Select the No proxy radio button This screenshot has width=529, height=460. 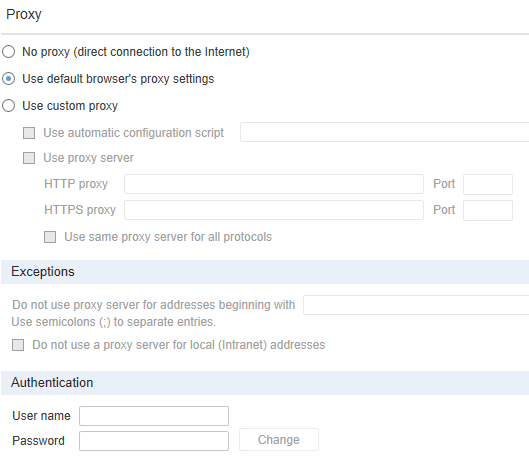tap(8, 52)
